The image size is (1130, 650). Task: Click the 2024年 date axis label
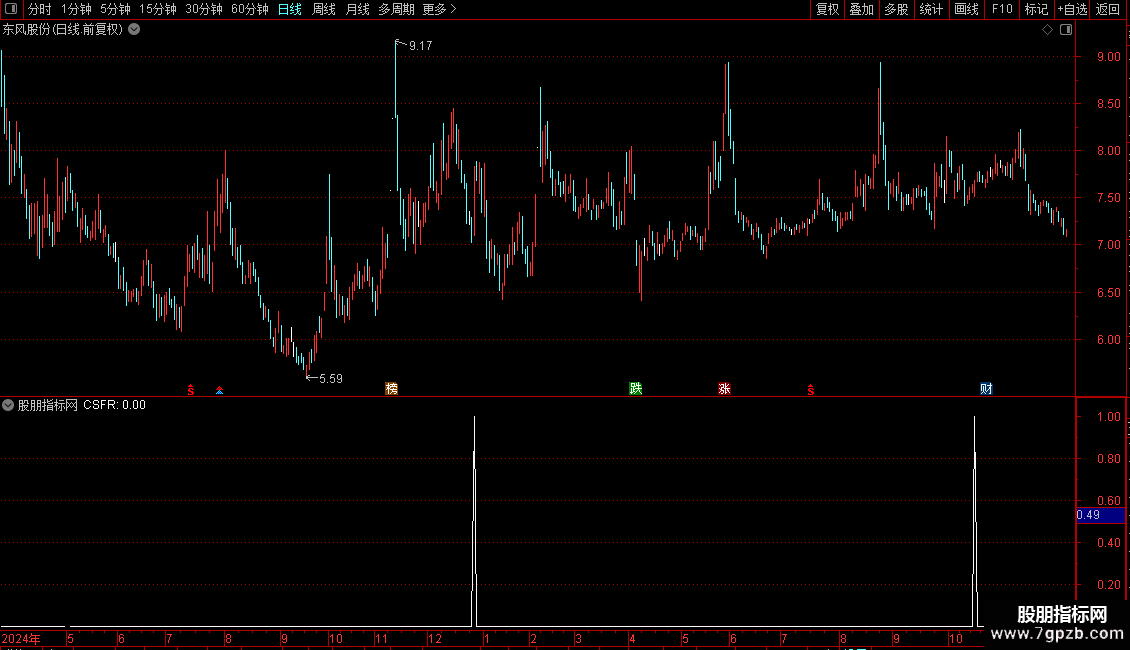21,638
